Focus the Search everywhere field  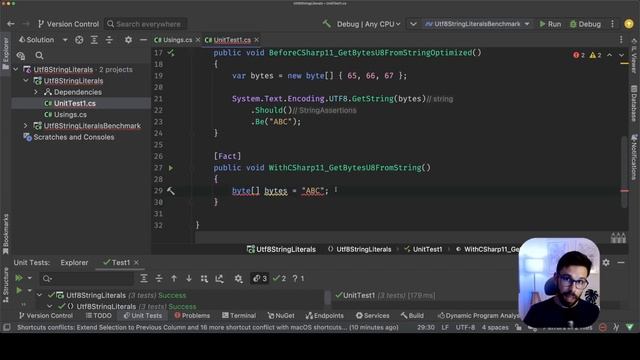146,24
